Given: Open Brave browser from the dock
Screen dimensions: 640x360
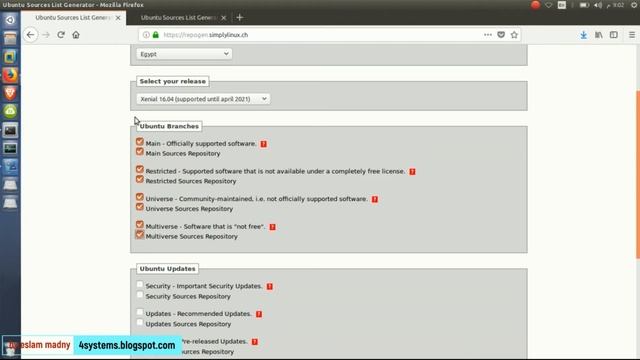Looking at the screenshot, I should (x=10, y=93).
